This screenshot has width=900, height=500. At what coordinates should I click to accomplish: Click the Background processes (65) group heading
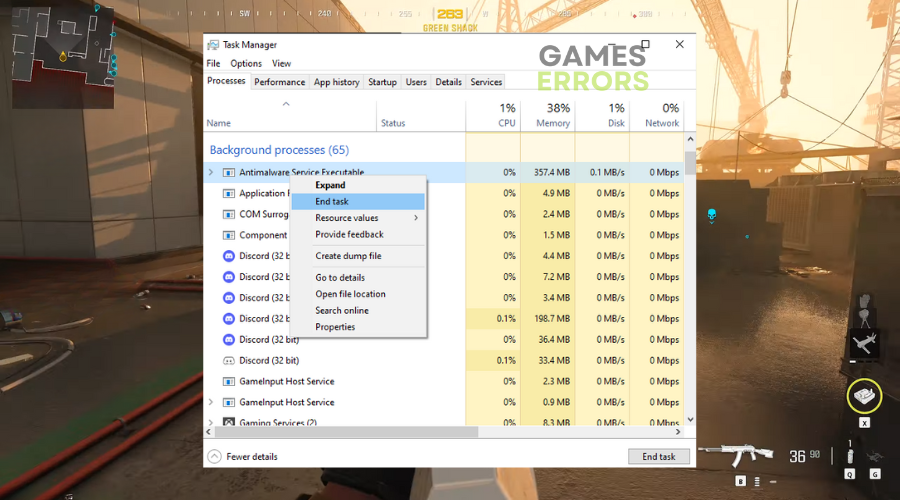[279, 150]
